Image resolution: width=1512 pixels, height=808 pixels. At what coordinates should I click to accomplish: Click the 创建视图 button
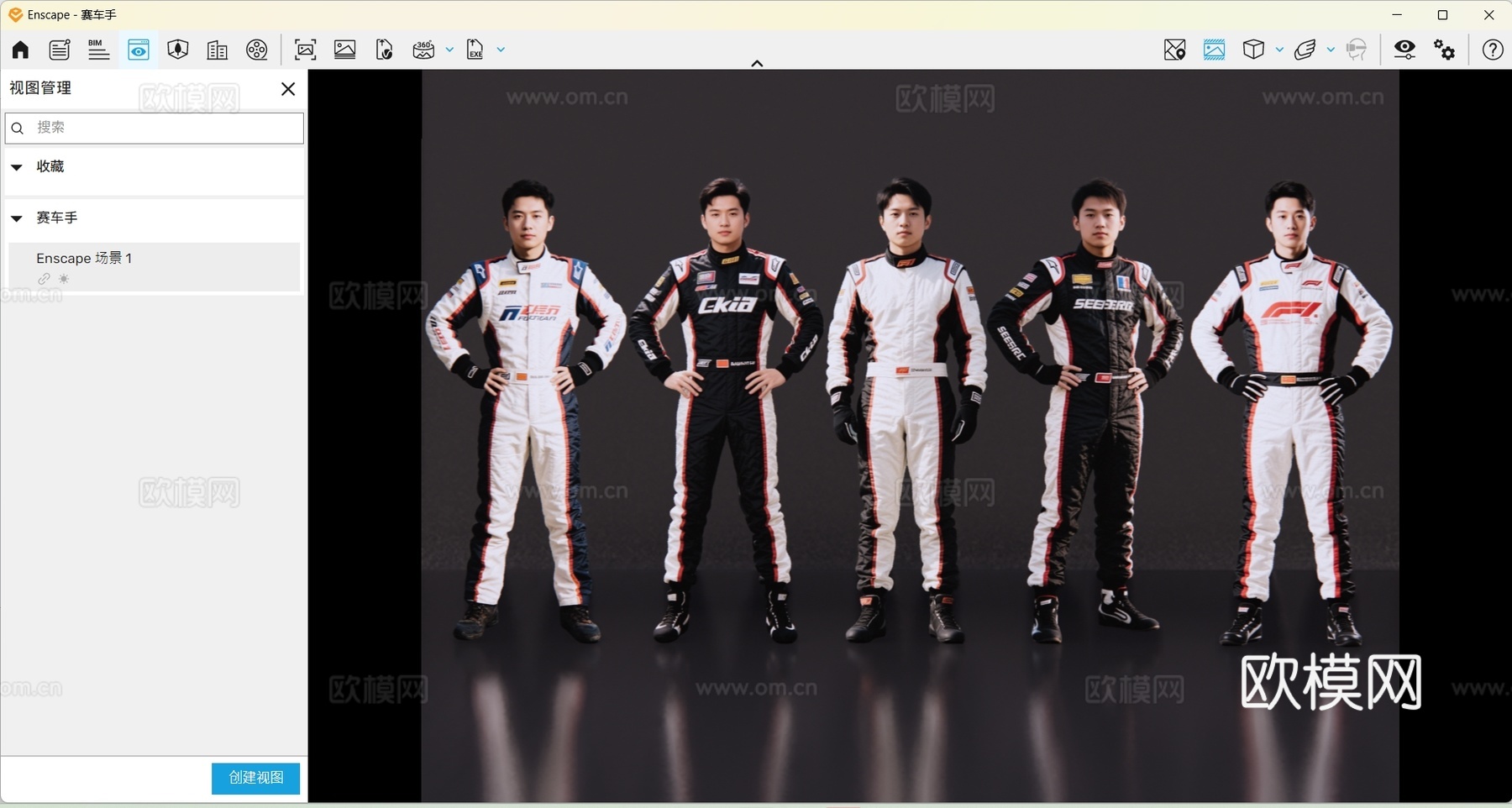[x=255, y=778]
